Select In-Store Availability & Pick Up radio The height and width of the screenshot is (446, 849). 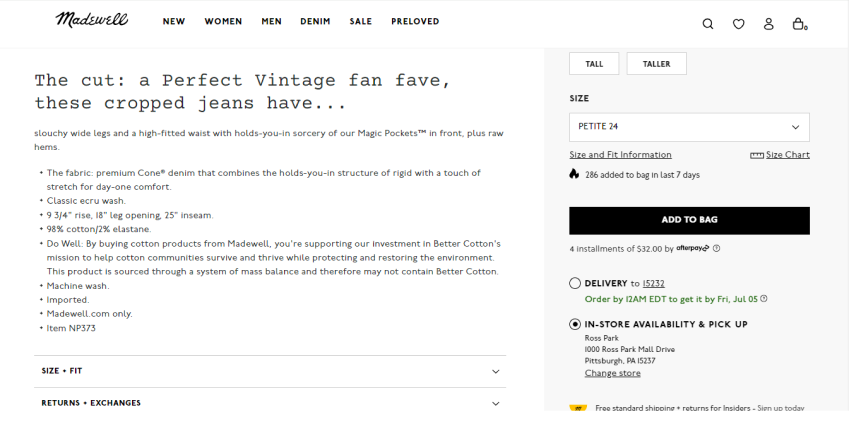tap(575, 324)
